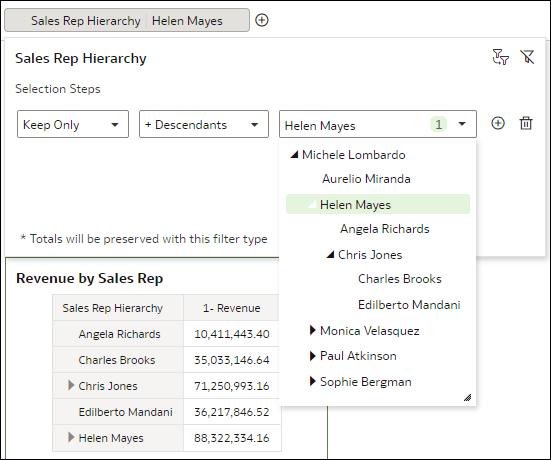Expand the Helen Mayes row in the revenue table

click(x=71, y=438)
